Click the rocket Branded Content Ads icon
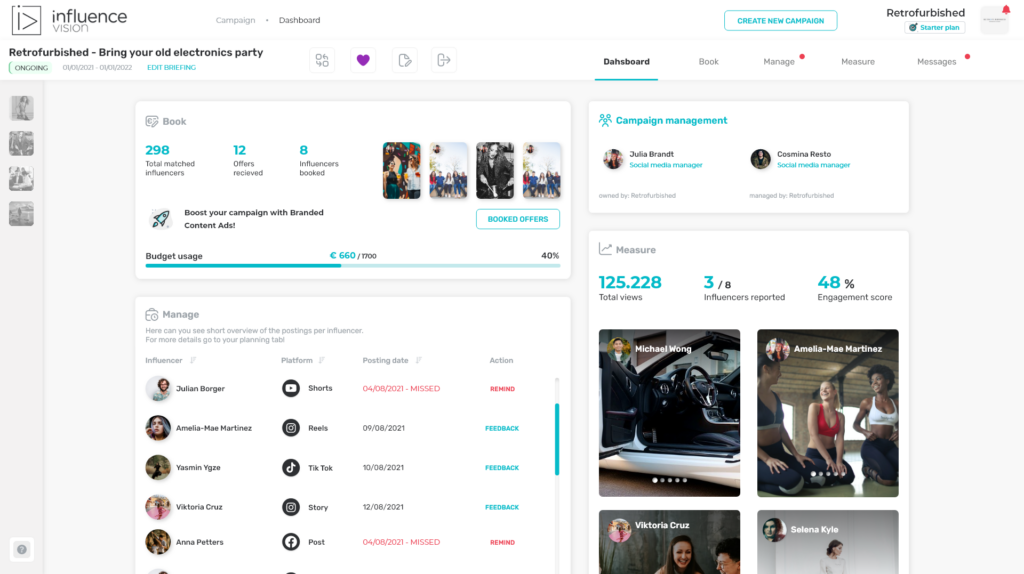The width and height of the screenshot is (1024, 574). (x=160, y=219)
